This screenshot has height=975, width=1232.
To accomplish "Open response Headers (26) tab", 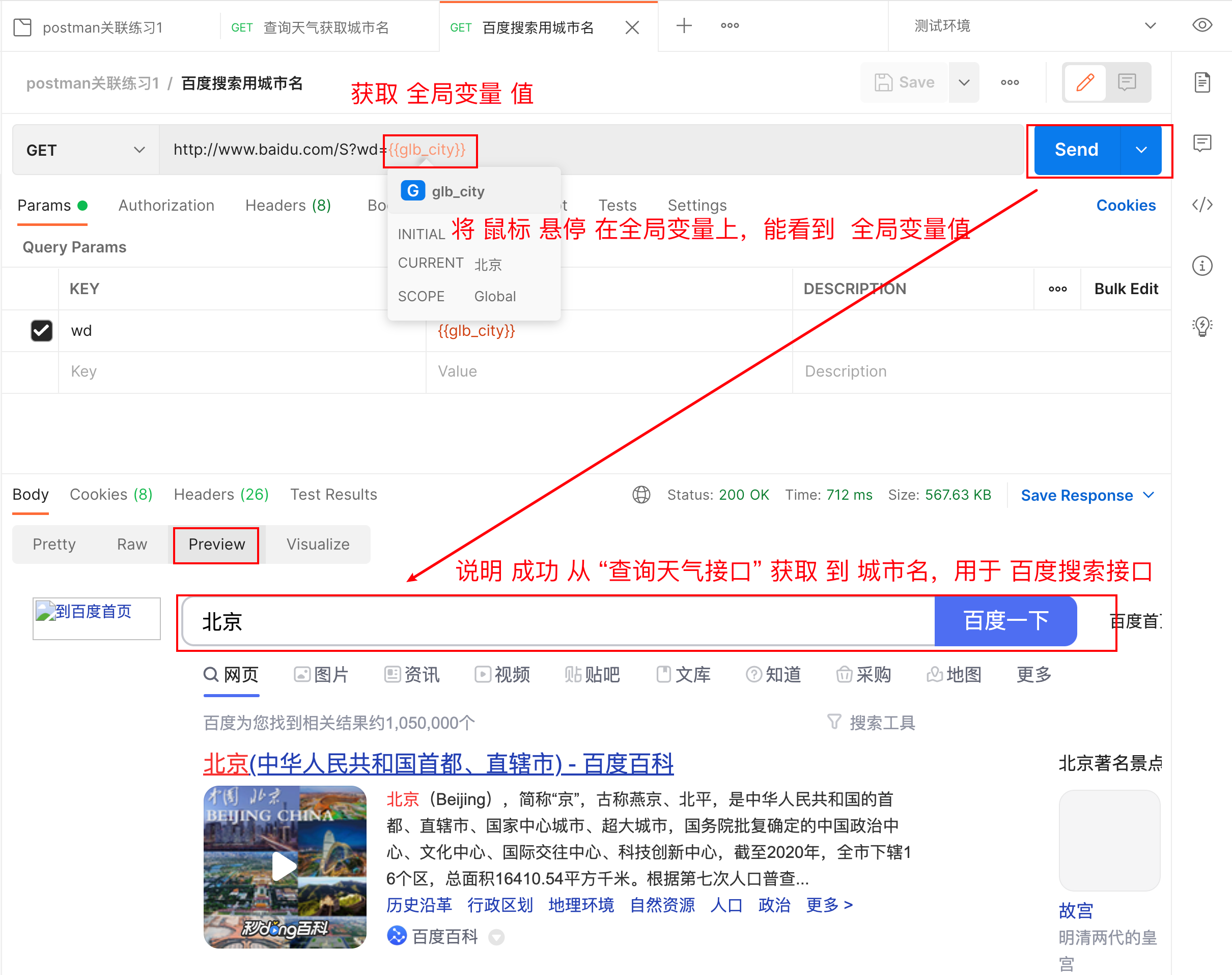I will point(221,494).
